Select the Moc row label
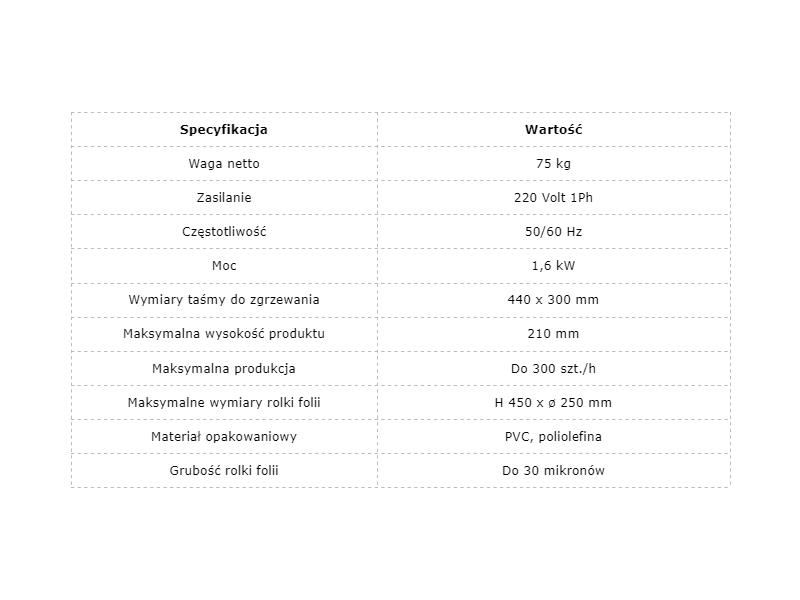This screenshot has width=800, height=600. coord(224,266)
